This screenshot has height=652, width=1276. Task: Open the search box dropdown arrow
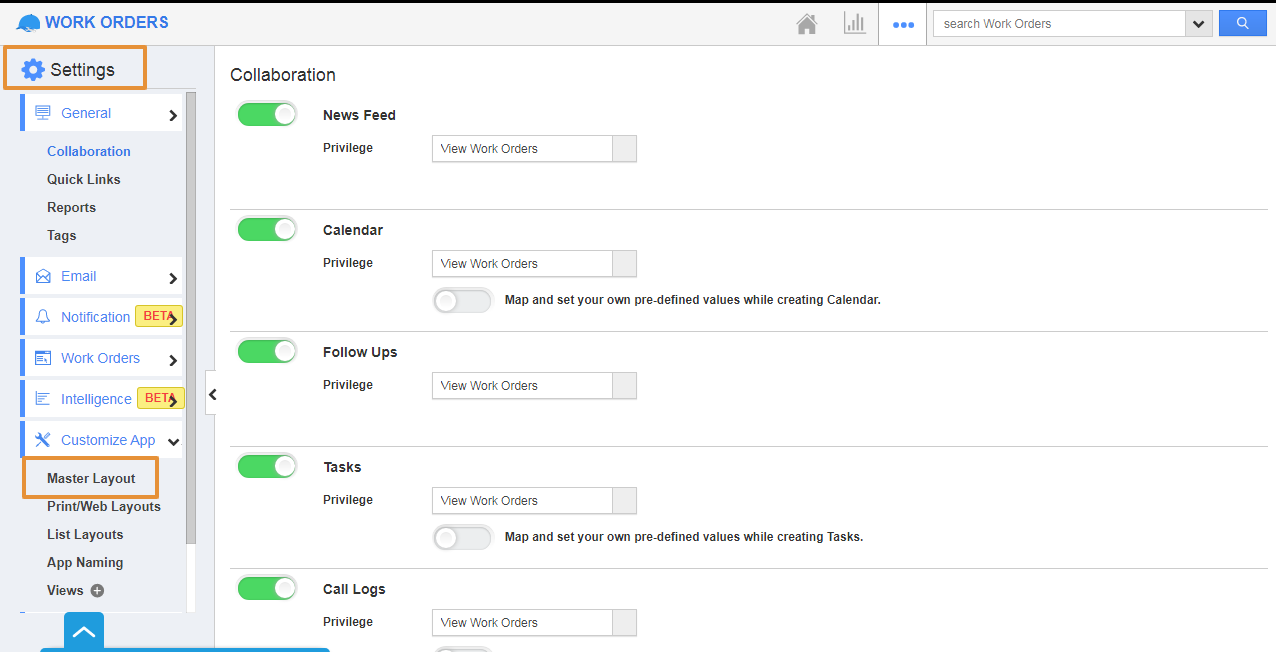coord(1198,24)
